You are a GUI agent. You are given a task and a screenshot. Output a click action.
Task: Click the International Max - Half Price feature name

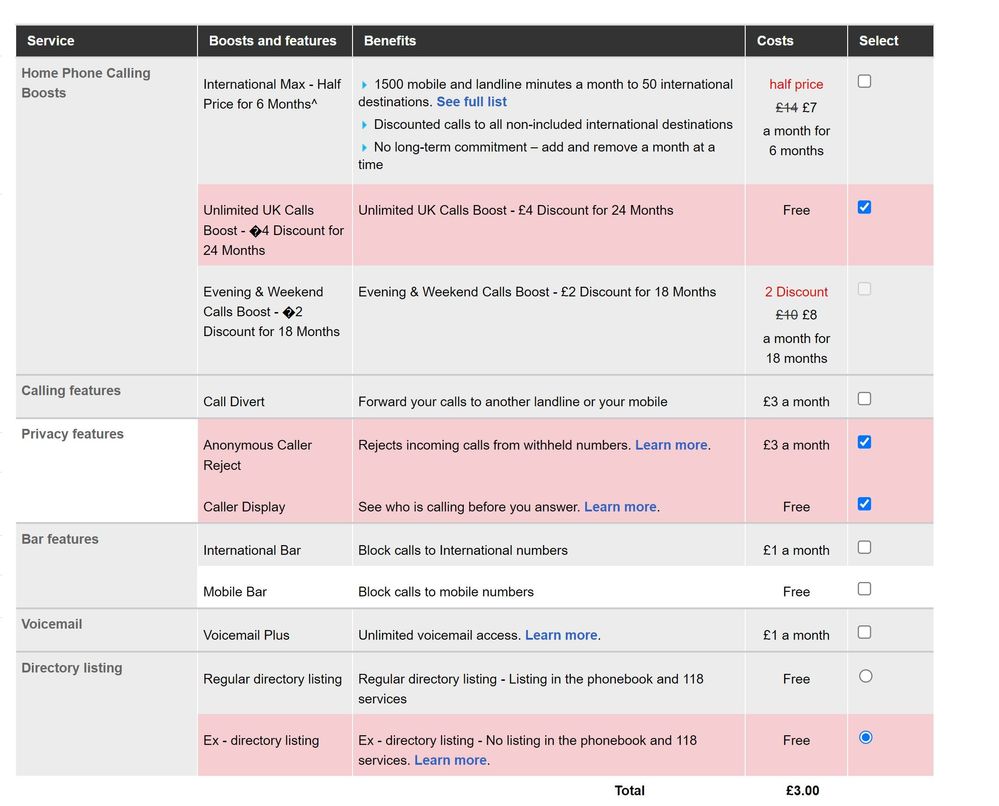[272, 94]
